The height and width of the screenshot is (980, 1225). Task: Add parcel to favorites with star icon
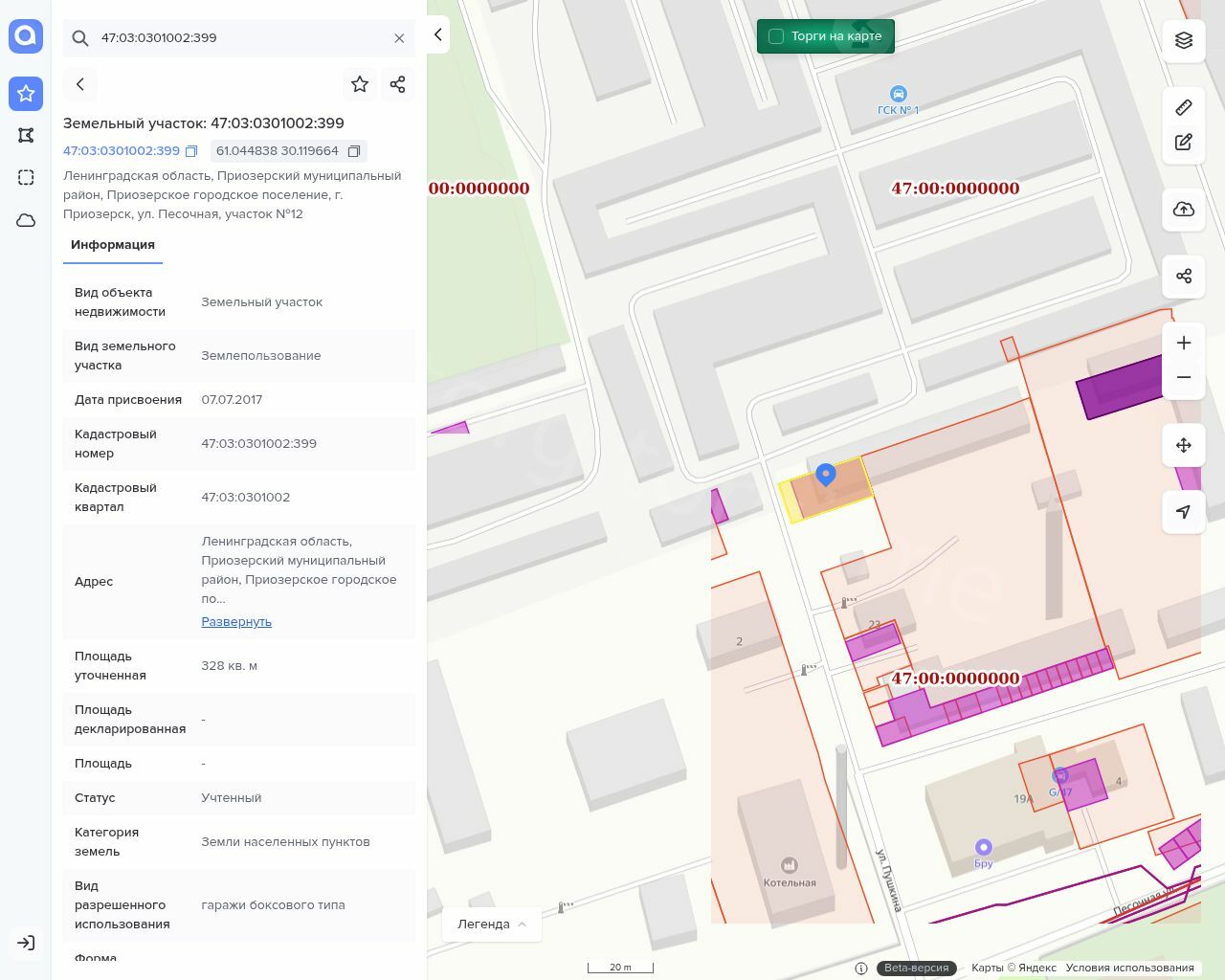click(x=360, y=84)
